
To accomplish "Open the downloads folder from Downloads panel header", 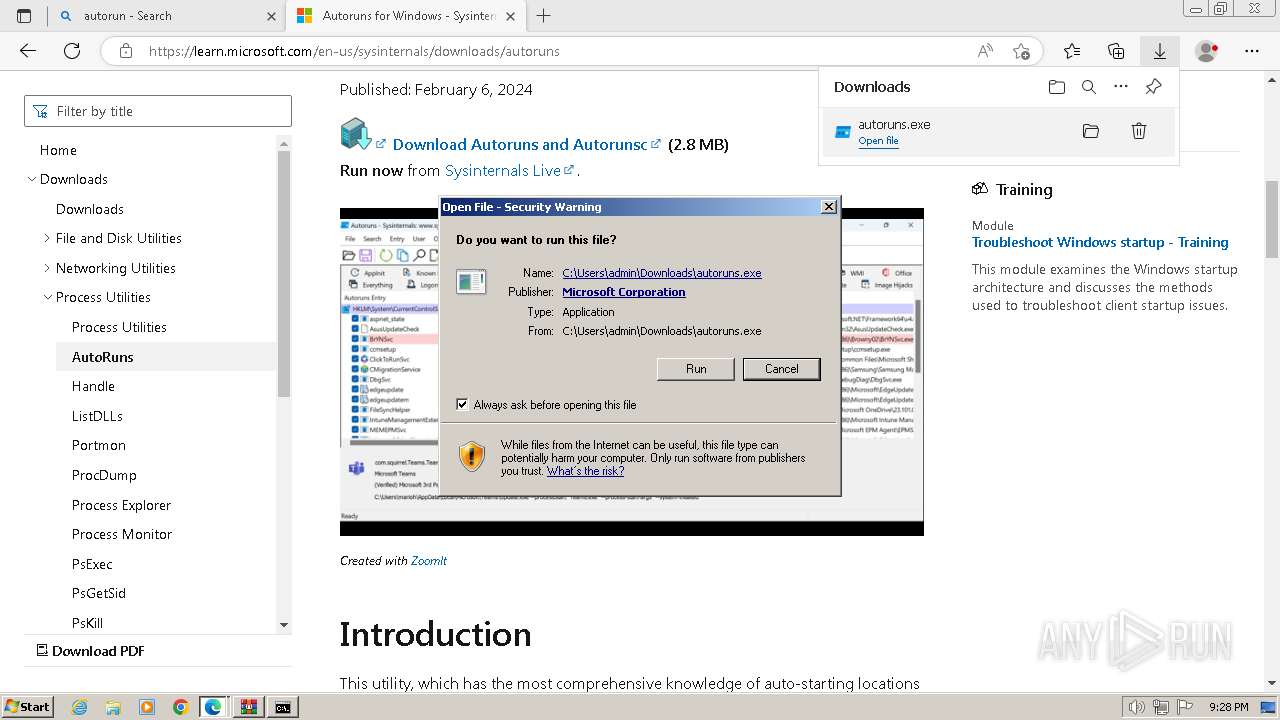I will (x=1057, y=87).
